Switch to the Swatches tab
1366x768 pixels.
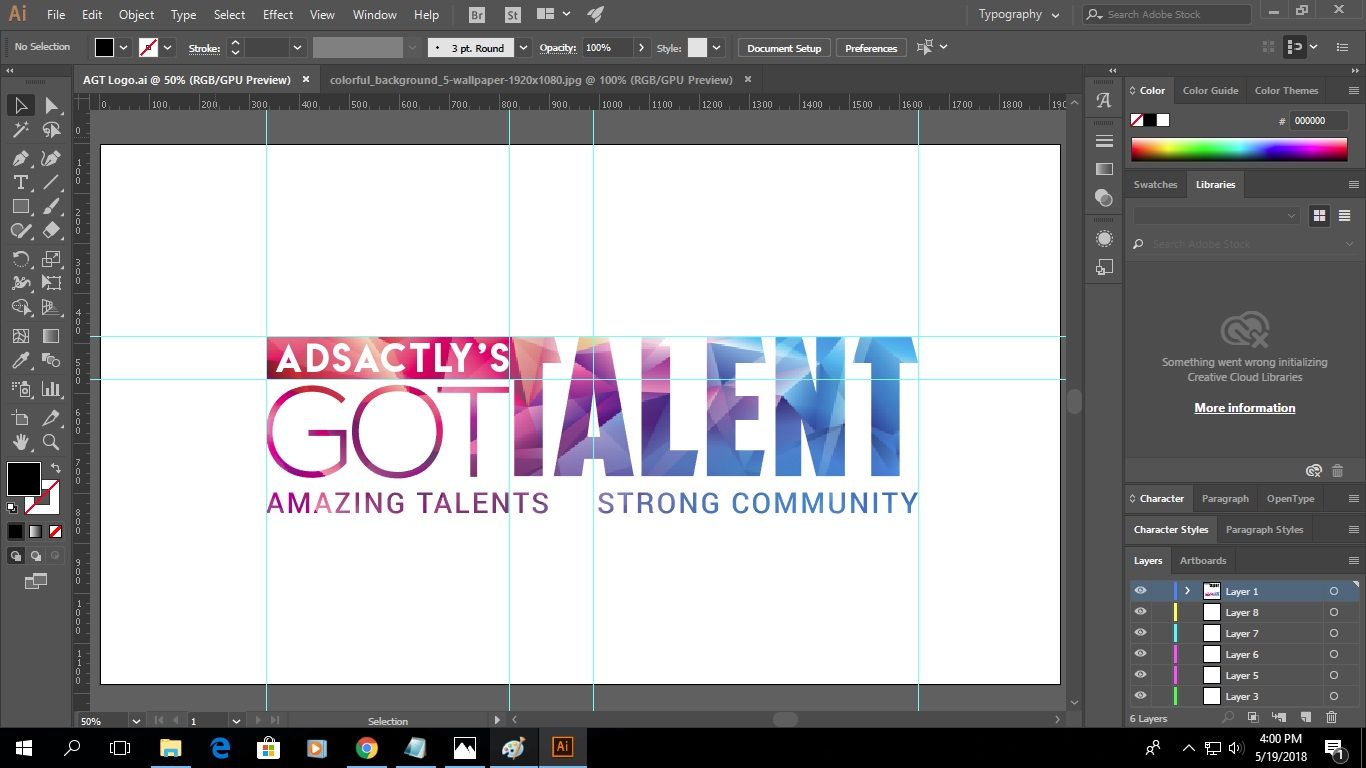tap(1155, 184)
